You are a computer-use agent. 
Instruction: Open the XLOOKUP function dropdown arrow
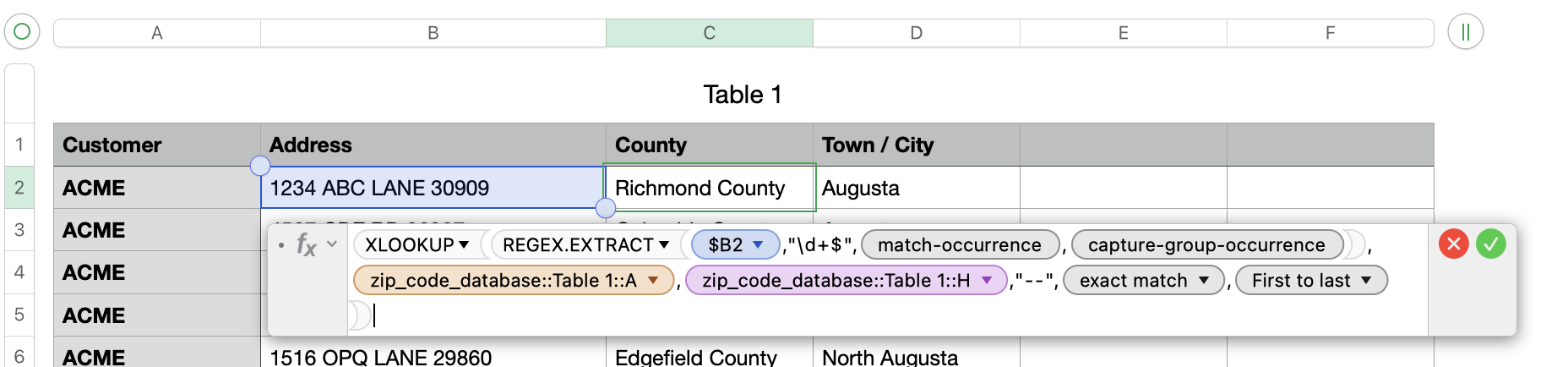464,245
